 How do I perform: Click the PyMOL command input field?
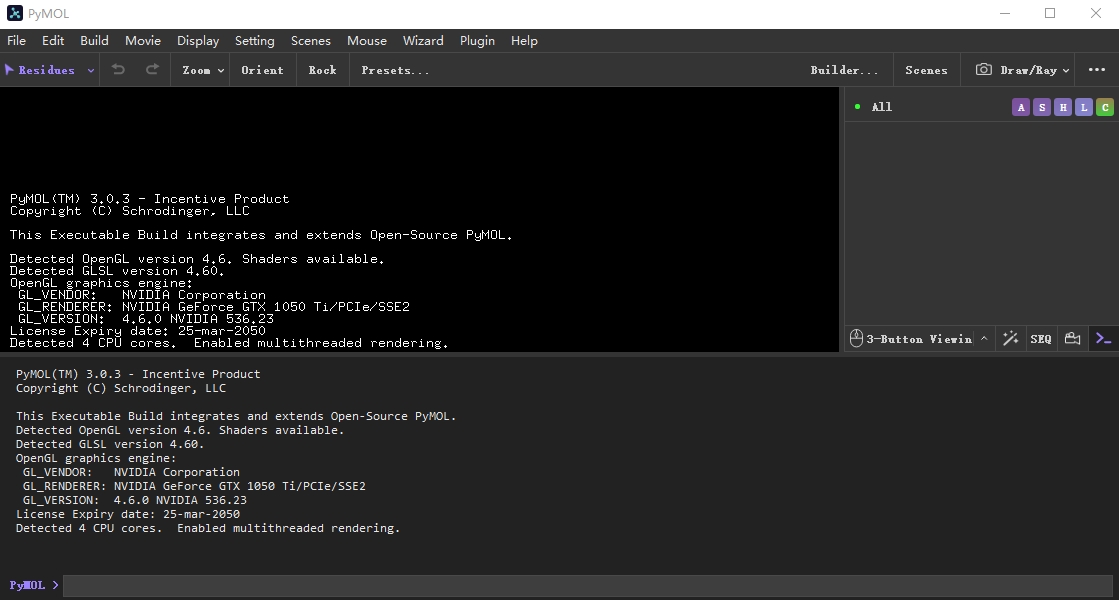(588, 586)
